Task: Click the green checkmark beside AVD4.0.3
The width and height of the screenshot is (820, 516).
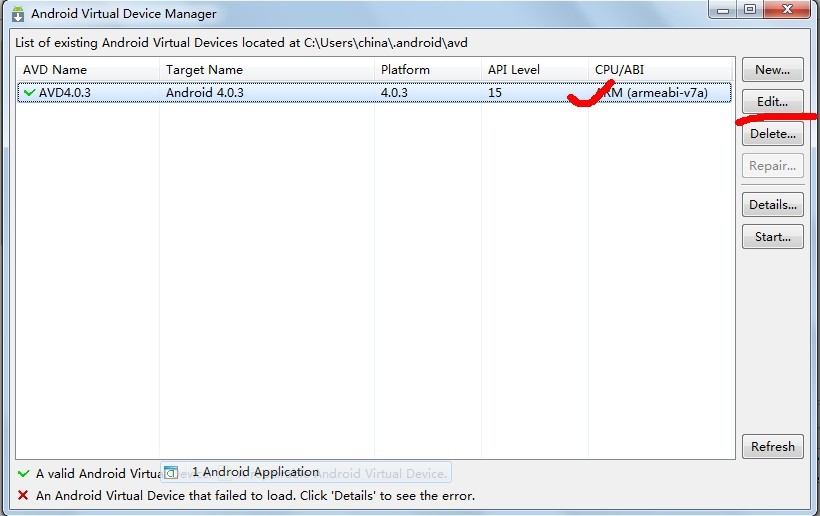Action: click(x=30, y=93)
